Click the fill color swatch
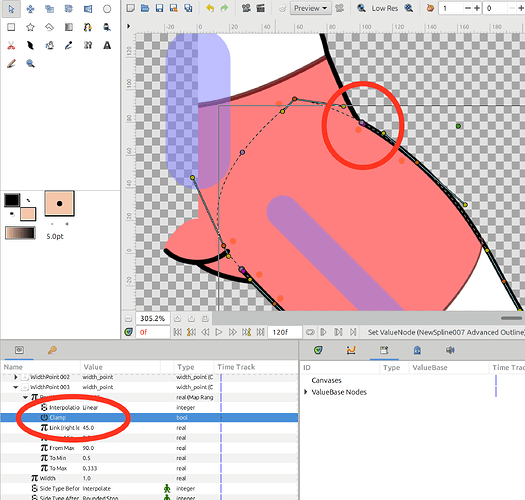525x500 pixels. click(28, 214)
